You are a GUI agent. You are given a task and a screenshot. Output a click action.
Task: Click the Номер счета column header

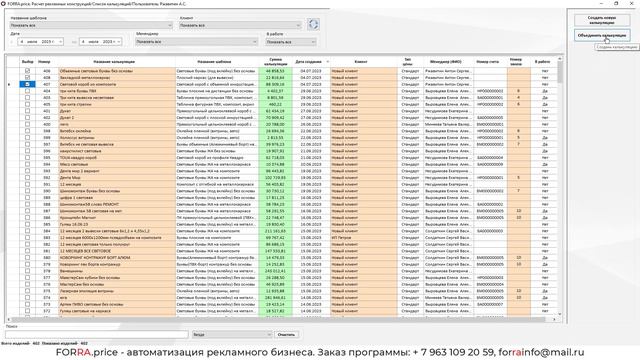click(487, 62)
